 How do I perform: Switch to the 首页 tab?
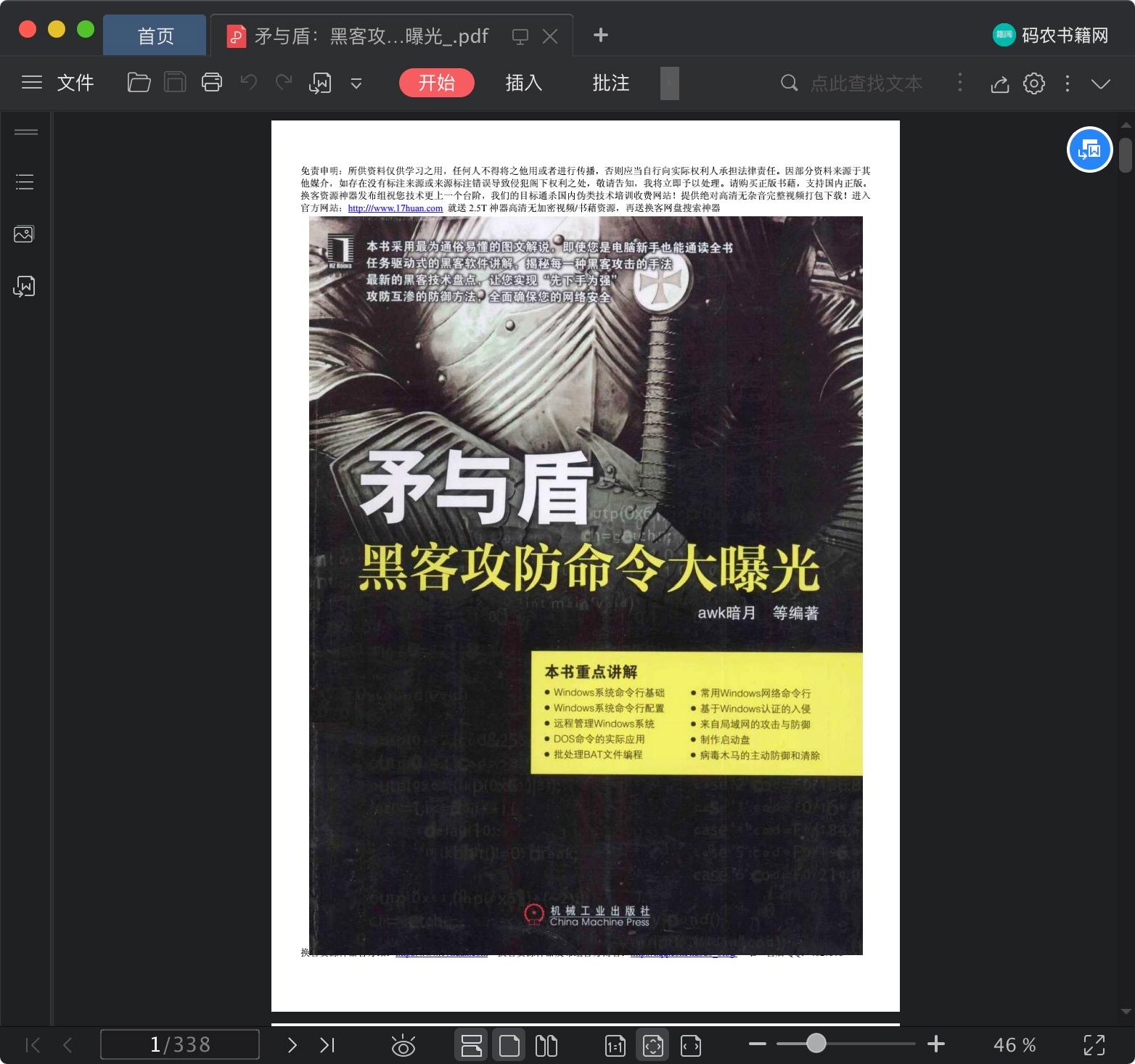155,36
